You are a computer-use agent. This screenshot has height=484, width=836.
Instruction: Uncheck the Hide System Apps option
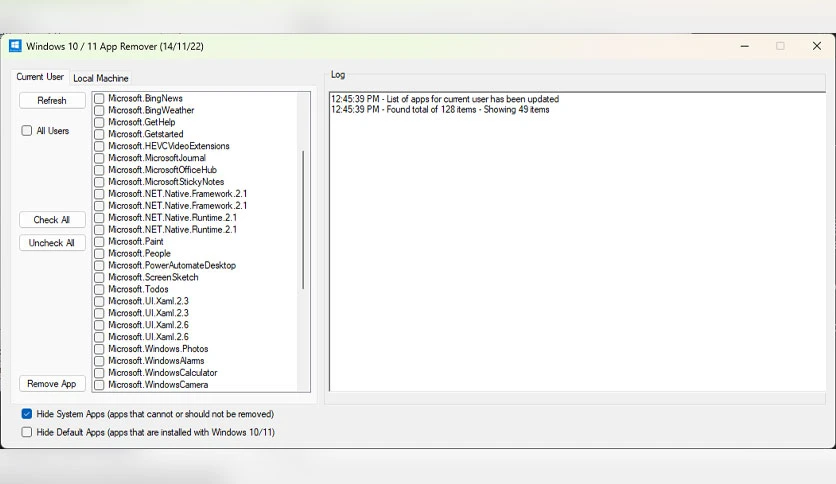coord(27,414)
